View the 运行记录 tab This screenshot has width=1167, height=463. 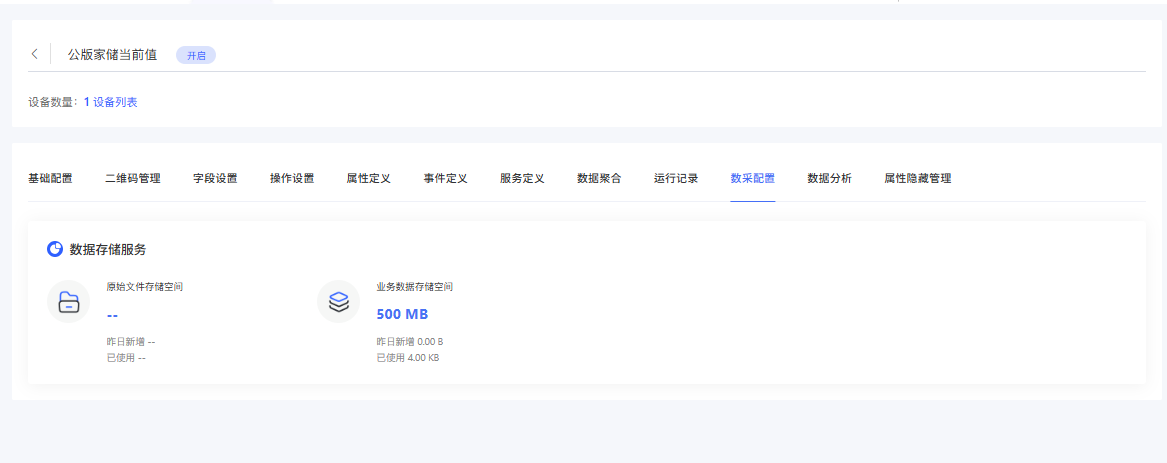click(676, 179)
